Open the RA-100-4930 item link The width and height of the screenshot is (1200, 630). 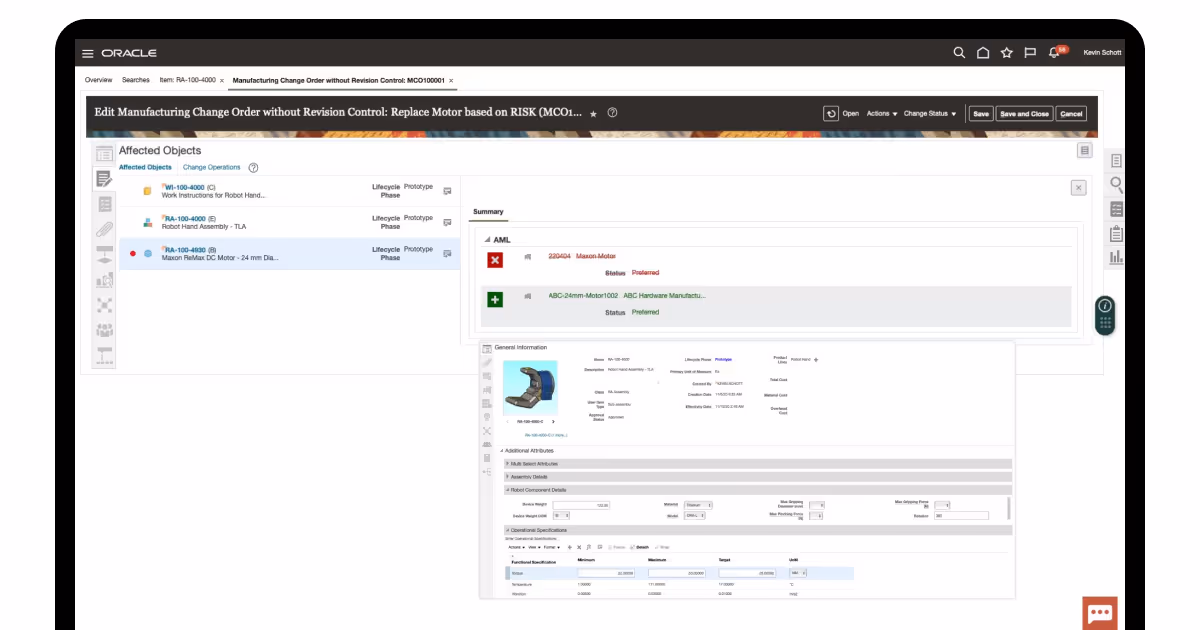point(185,249)
